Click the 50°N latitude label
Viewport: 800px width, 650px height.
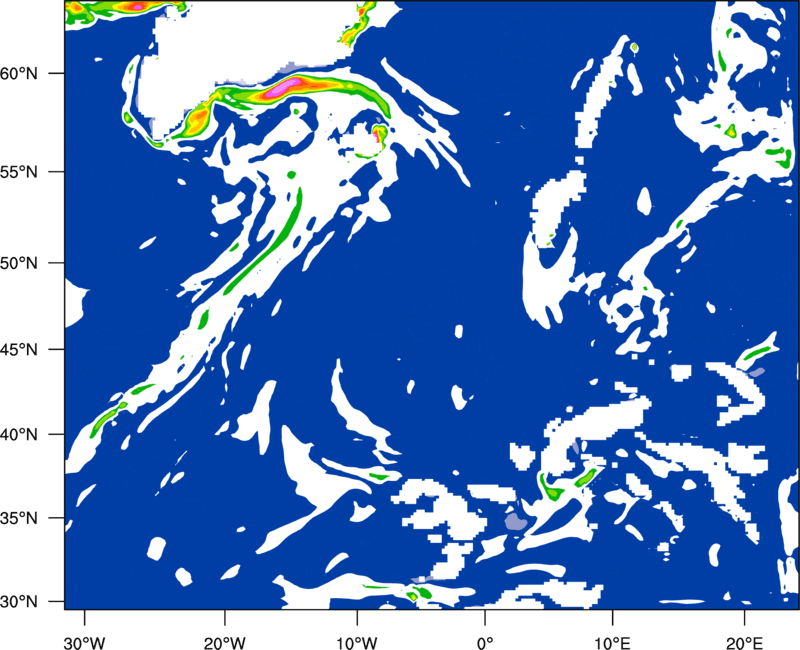pyautogui.click(x=19, y=263)
